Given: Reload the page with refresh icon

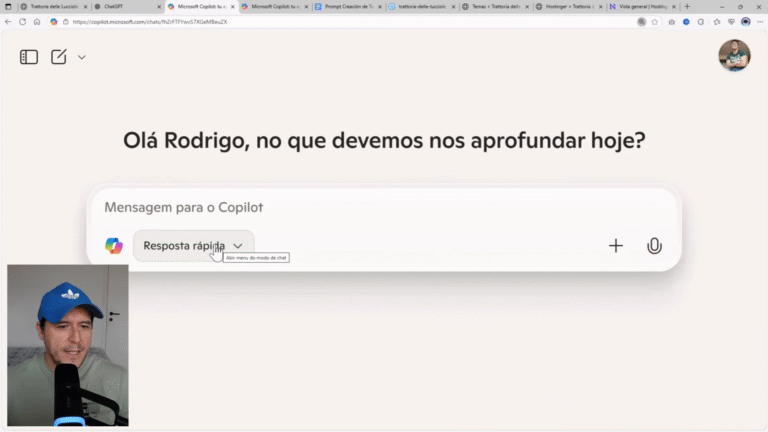Looking at the screenshot, I should (x=23, y=22).
